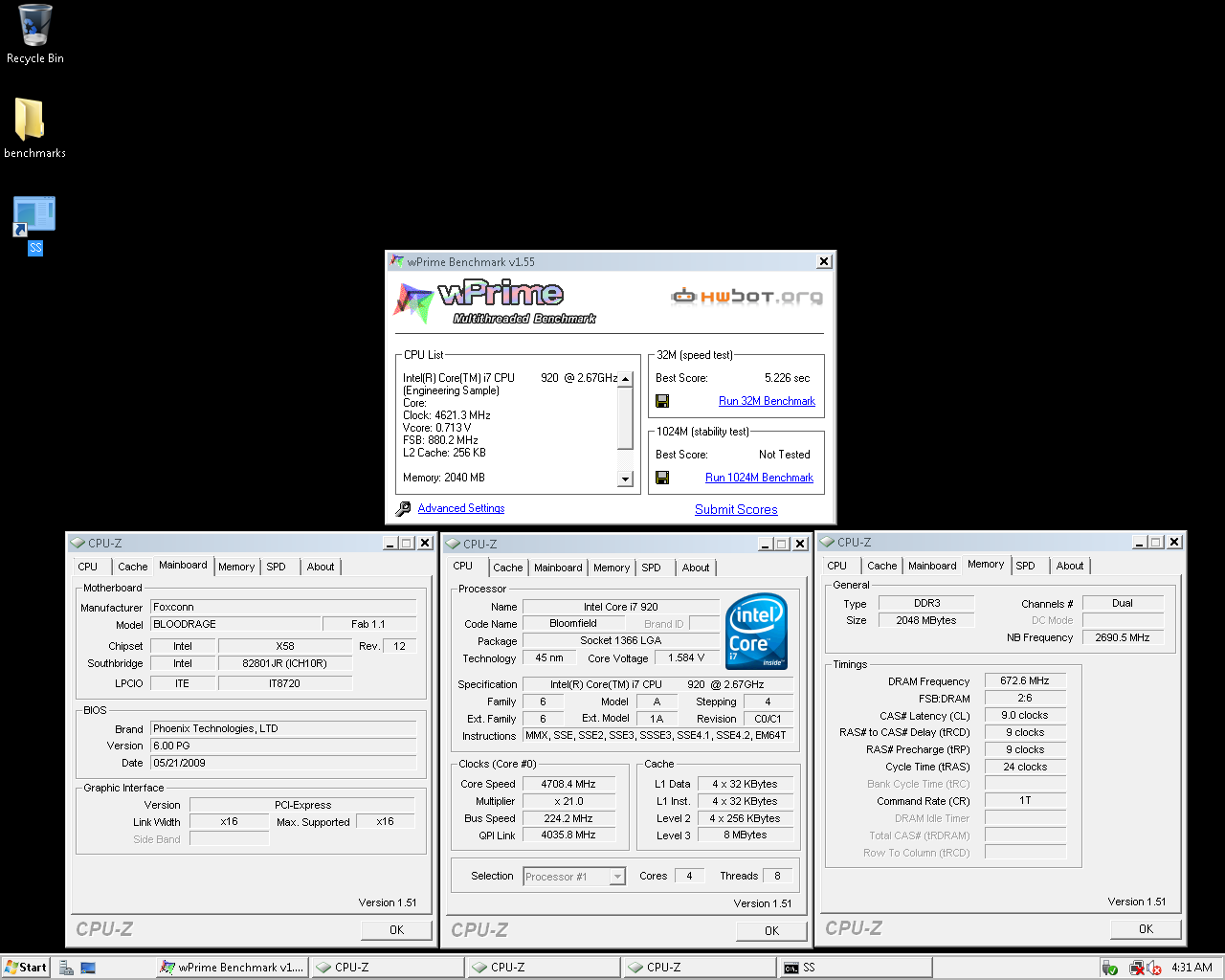The height and width of the screenshot is (980, 1225).
Task: Click the hwbot.org logo in wPrime
Action: (747, 297)
